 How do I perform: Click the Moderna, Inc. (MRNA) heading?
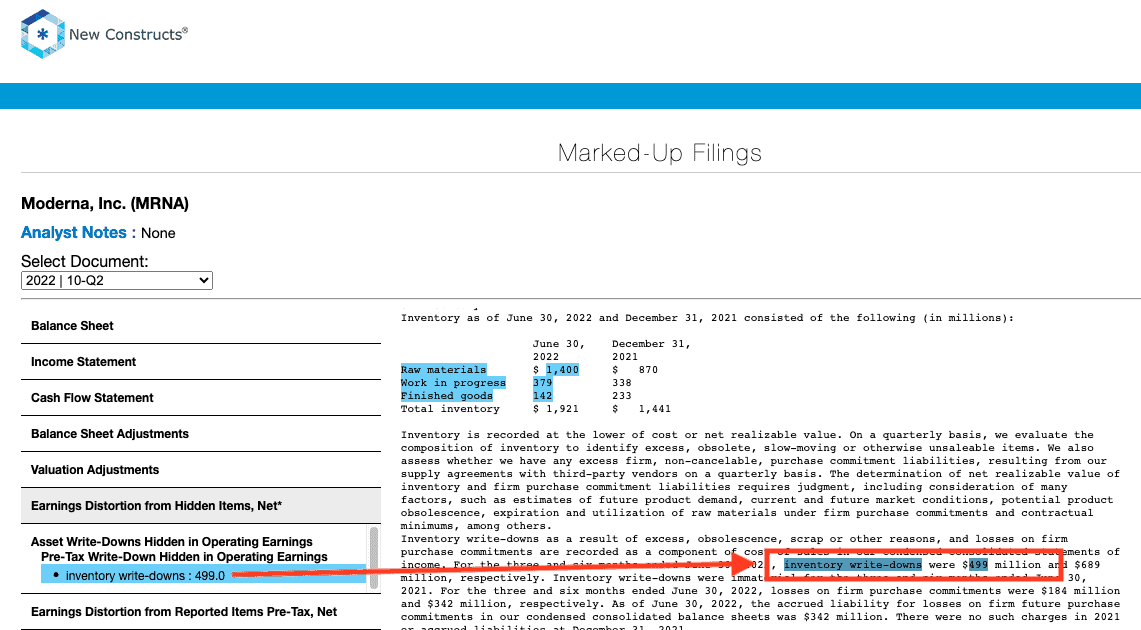click(x=105, y=204)
